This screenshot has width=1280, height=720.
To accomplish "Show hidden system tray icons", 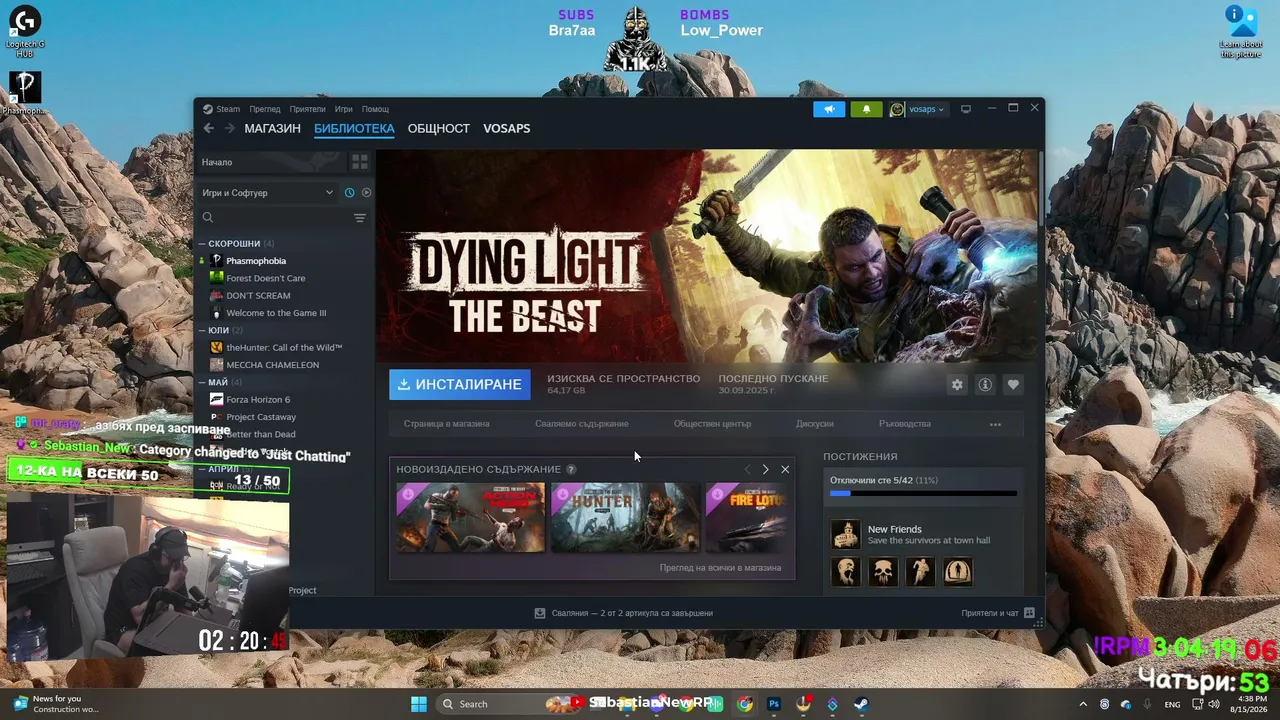I will (x=1084, y=704).
